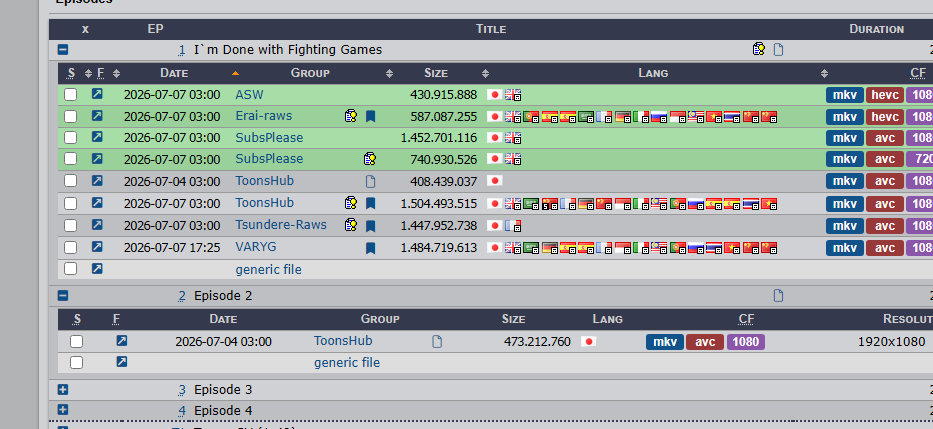This screenshot has height=429, width=933.
Task: Click the comment note icon in Tsundere-Raws row
Action: [351, 226]
